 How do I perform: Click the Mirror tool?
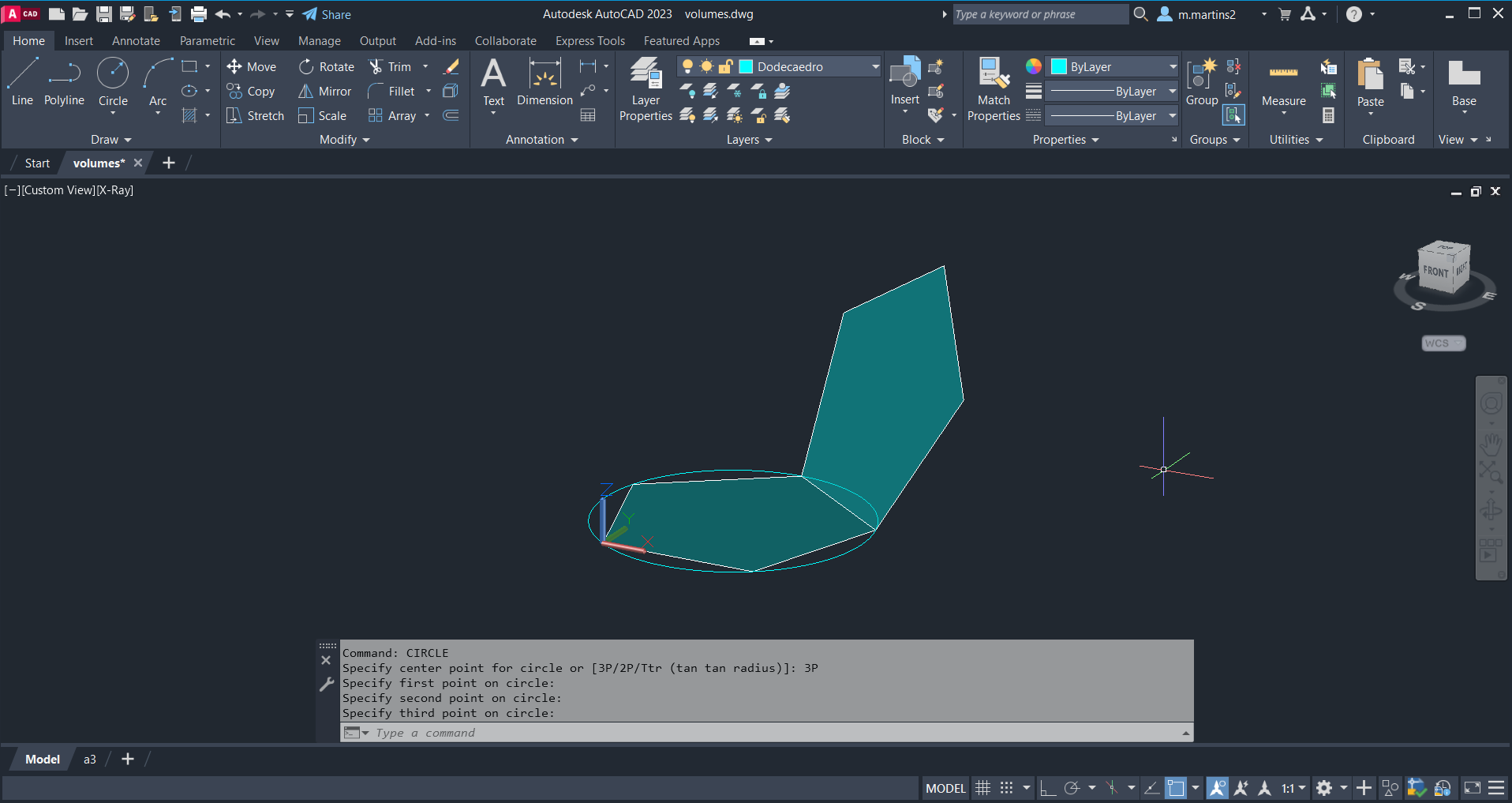(325, 92)
